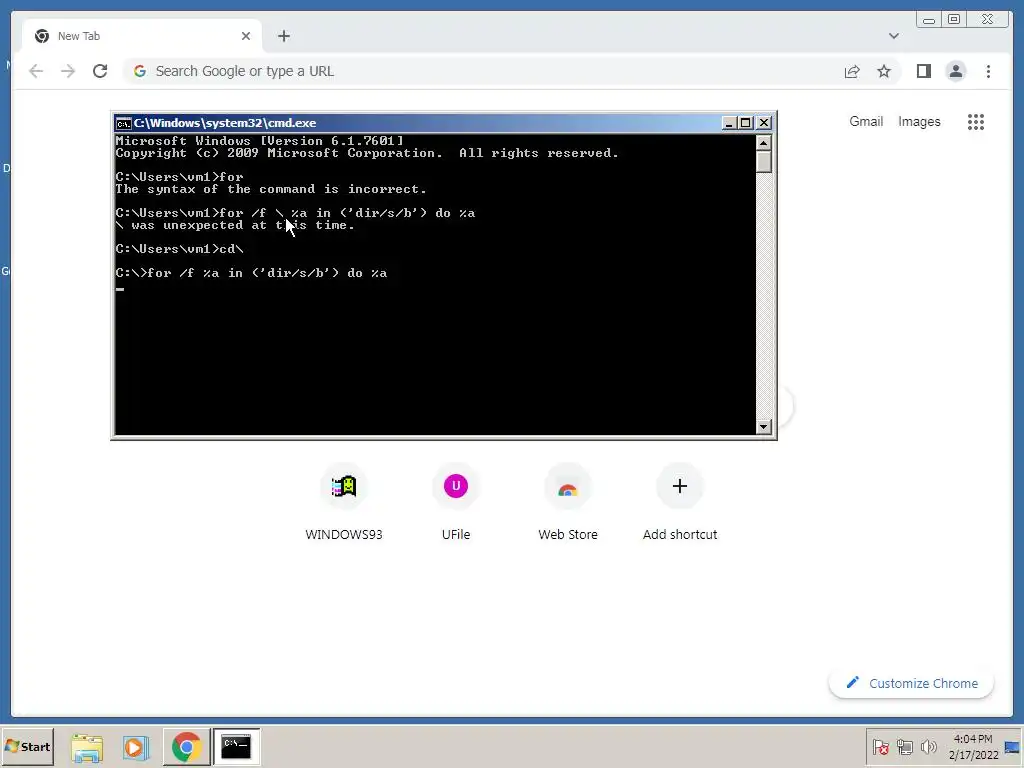This screenshot has height=768, width=1024.
Task: Click the cmd.exe title bar icon
Action: (123, 123)
